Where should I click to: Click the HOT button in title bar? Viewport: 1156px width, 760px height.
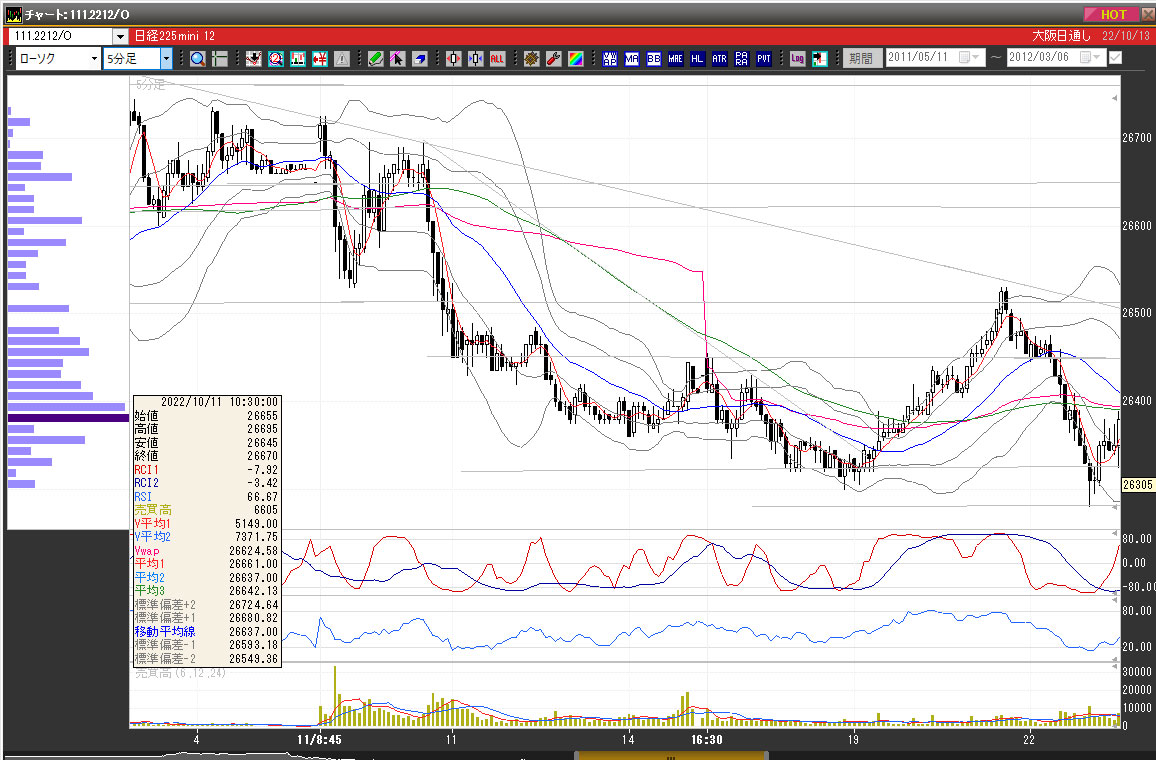click(x=1112, y=14)
